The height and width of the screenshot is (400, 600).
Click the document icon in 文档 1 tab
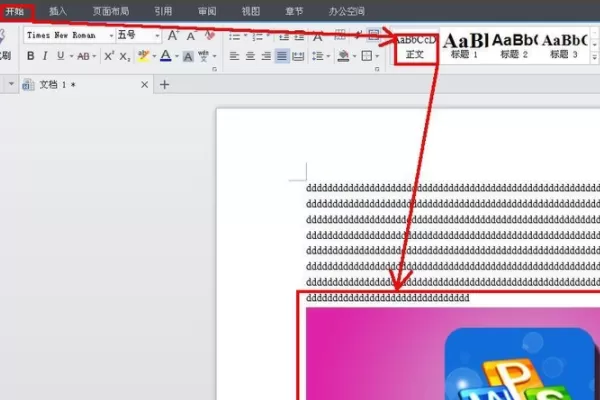click(x=28, y=84)
